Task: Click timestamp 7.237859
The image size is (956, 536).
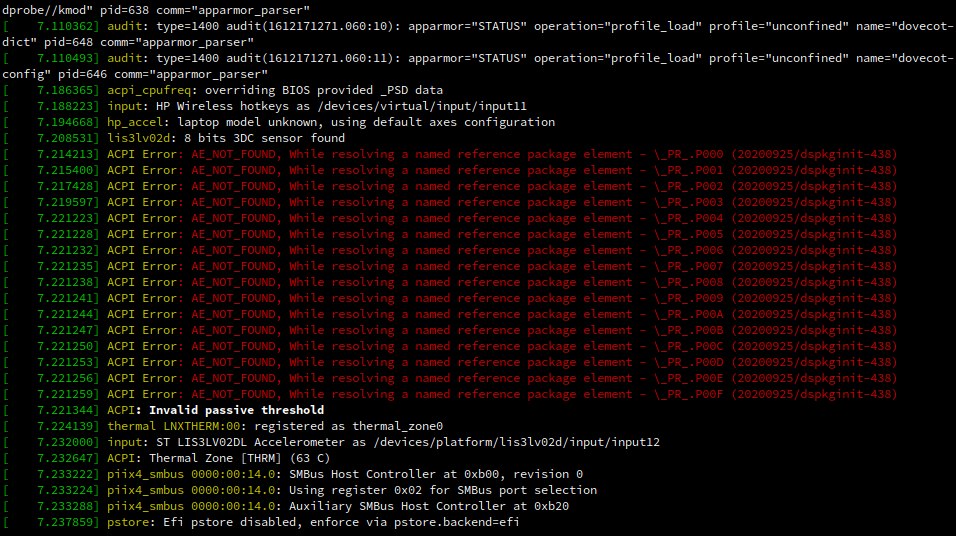Action: coord(66,522)
